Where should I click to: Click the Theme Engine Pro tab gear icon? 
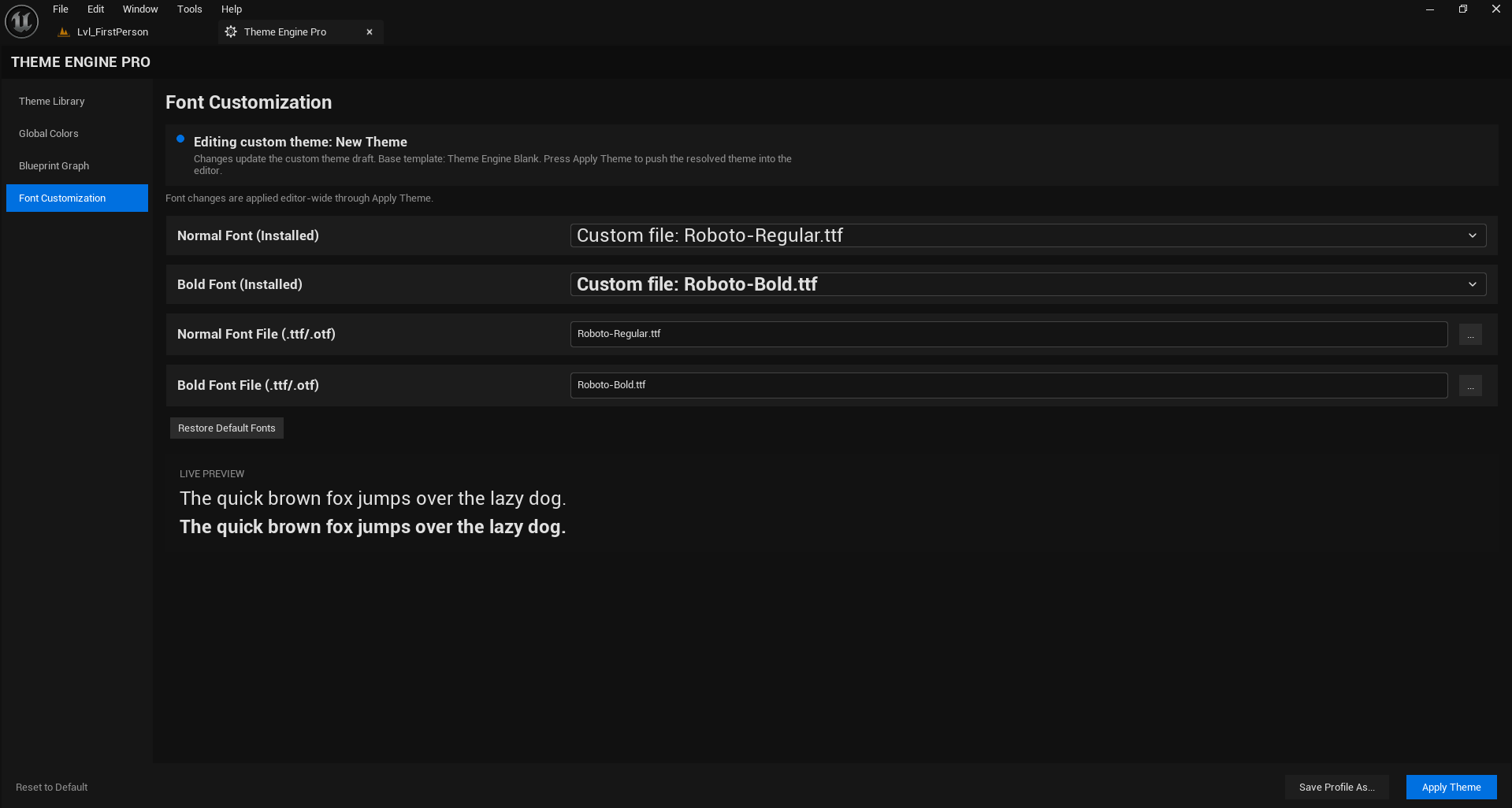click(x=231, y=32)
